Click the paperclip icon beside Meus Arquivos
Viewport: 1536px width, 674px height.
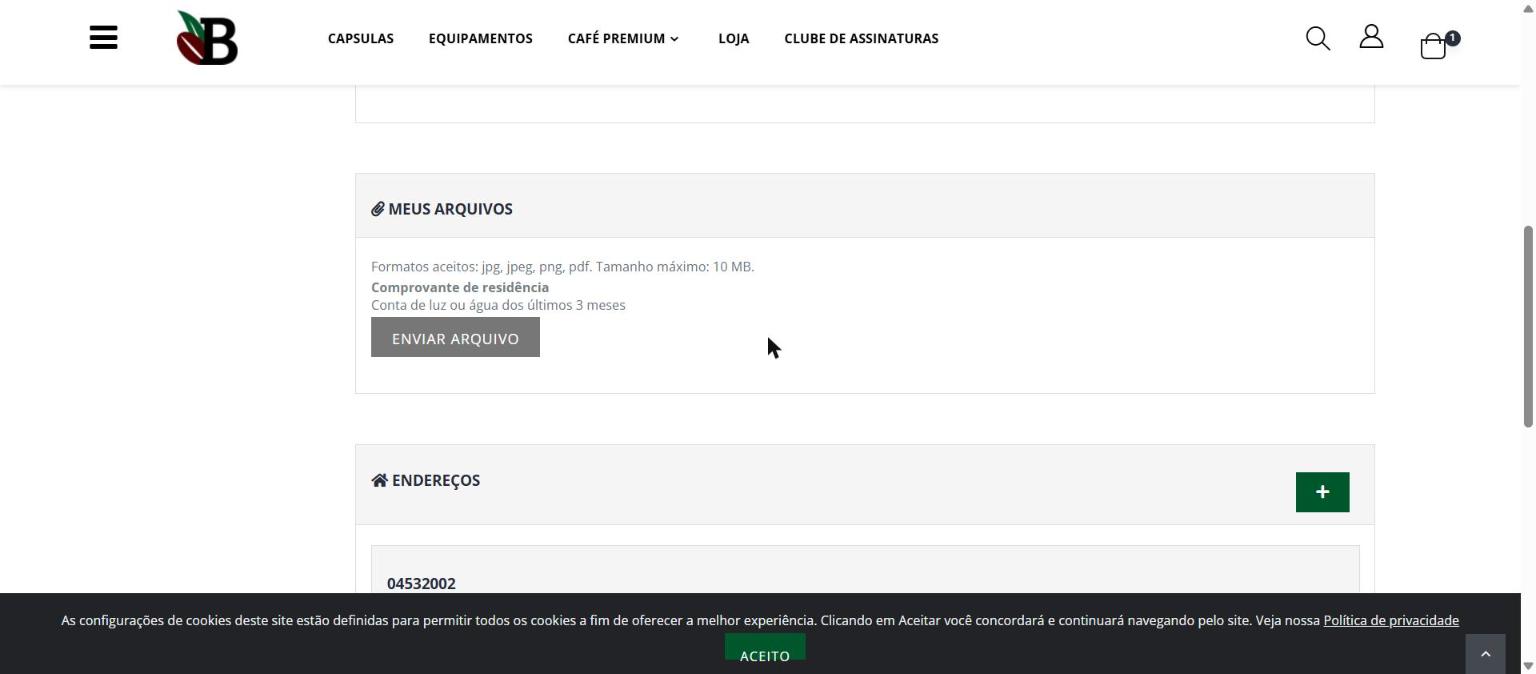(378, 209)
